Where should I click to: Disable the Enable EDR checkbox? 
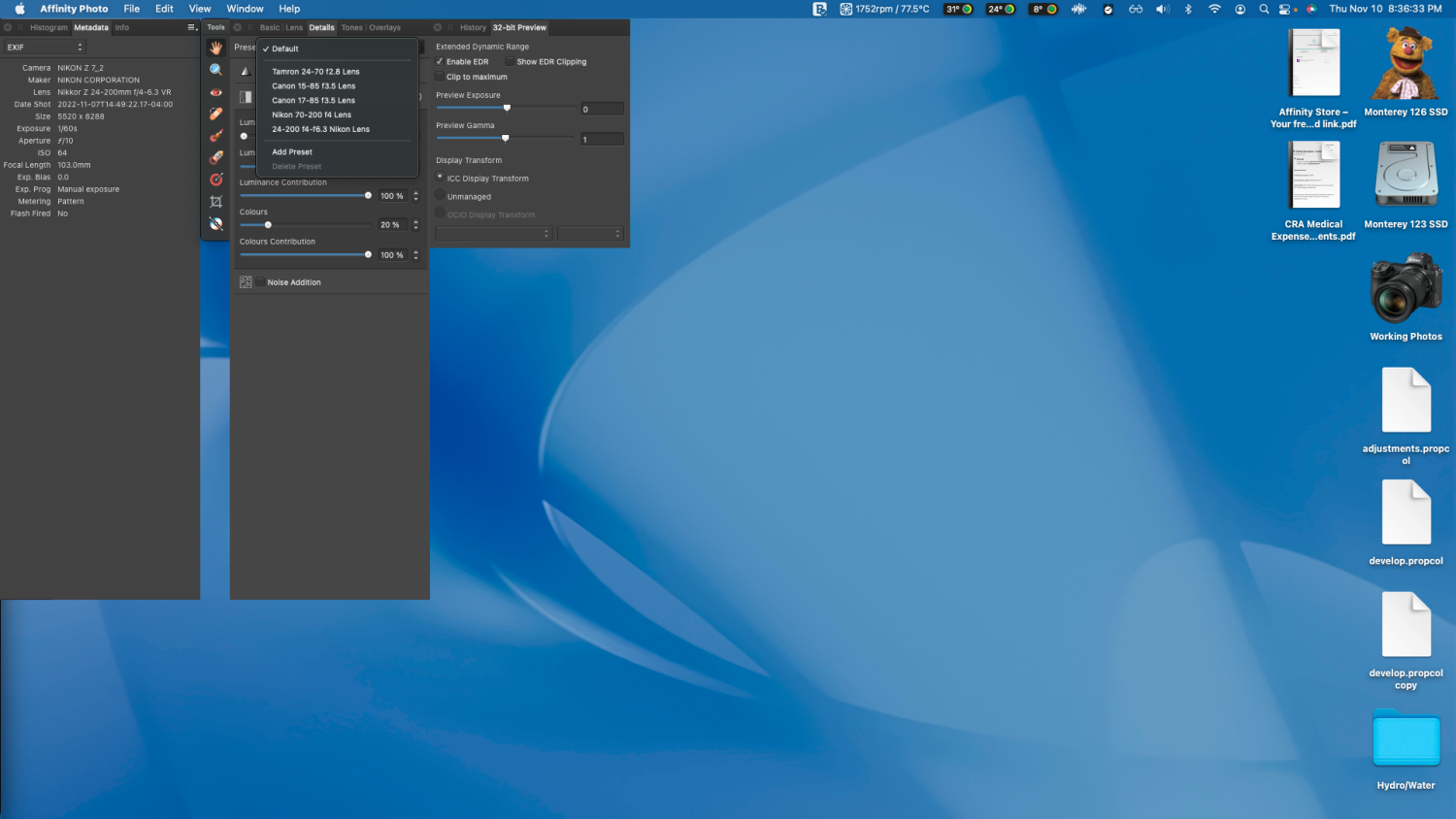pos(440,61)
